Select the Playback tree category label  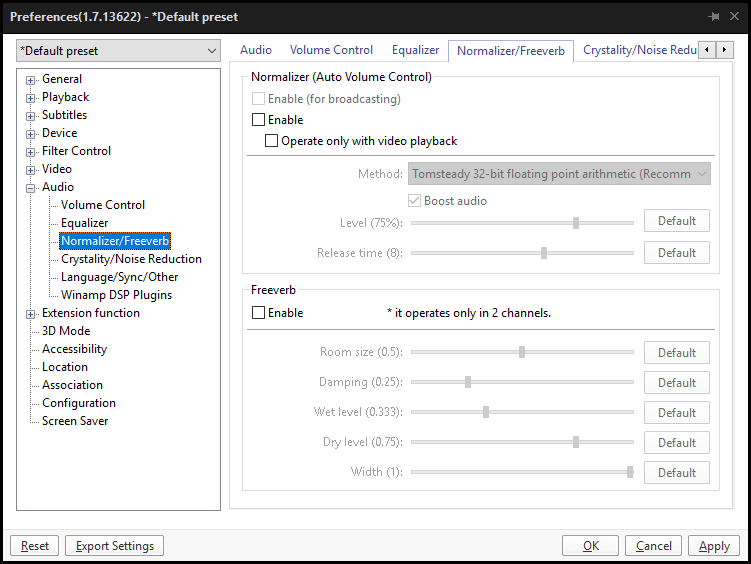tap(66, 97)
